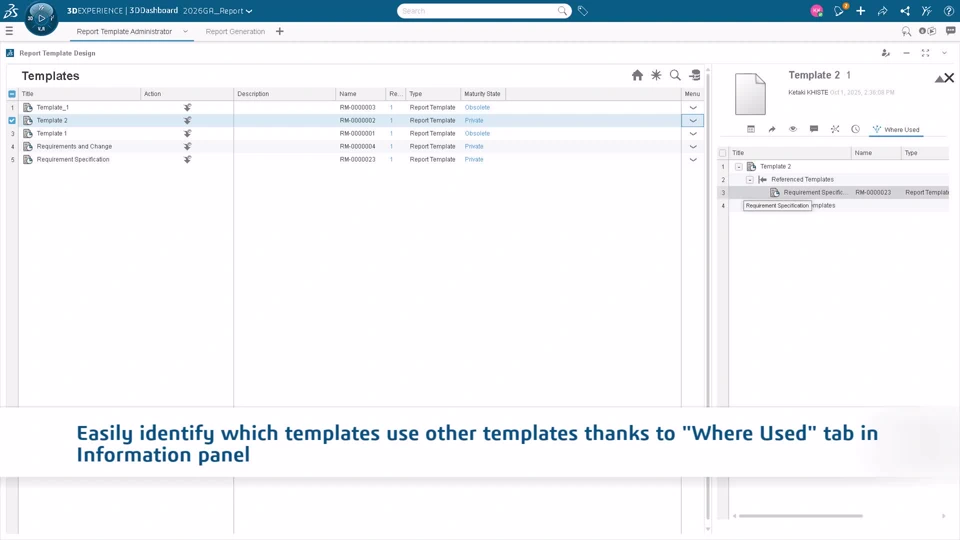Image resolution: width=960 pixels, height=540 pixels.
Task: Open widget options chevron at top right
Action: [945, 53]
